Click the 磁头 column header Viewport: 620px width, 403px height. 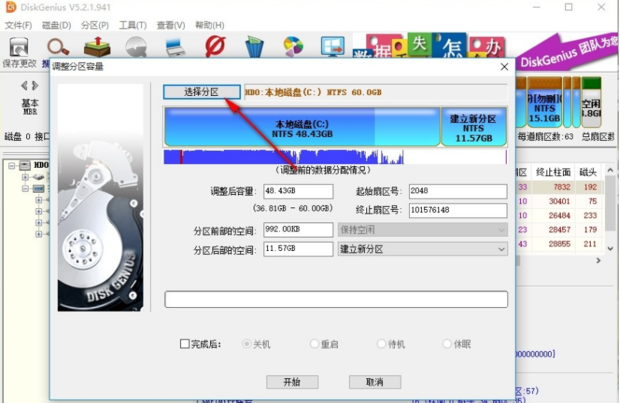(x=588, y=172)
